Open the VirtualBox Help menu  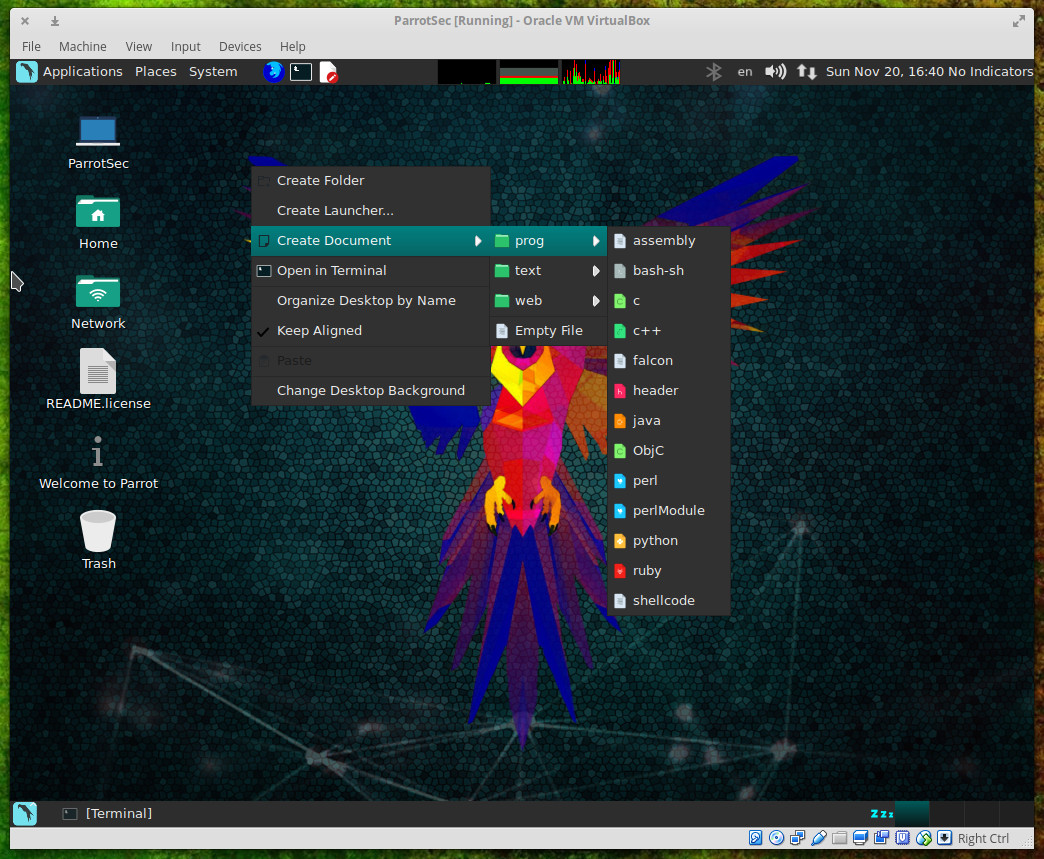click(292, 47)
